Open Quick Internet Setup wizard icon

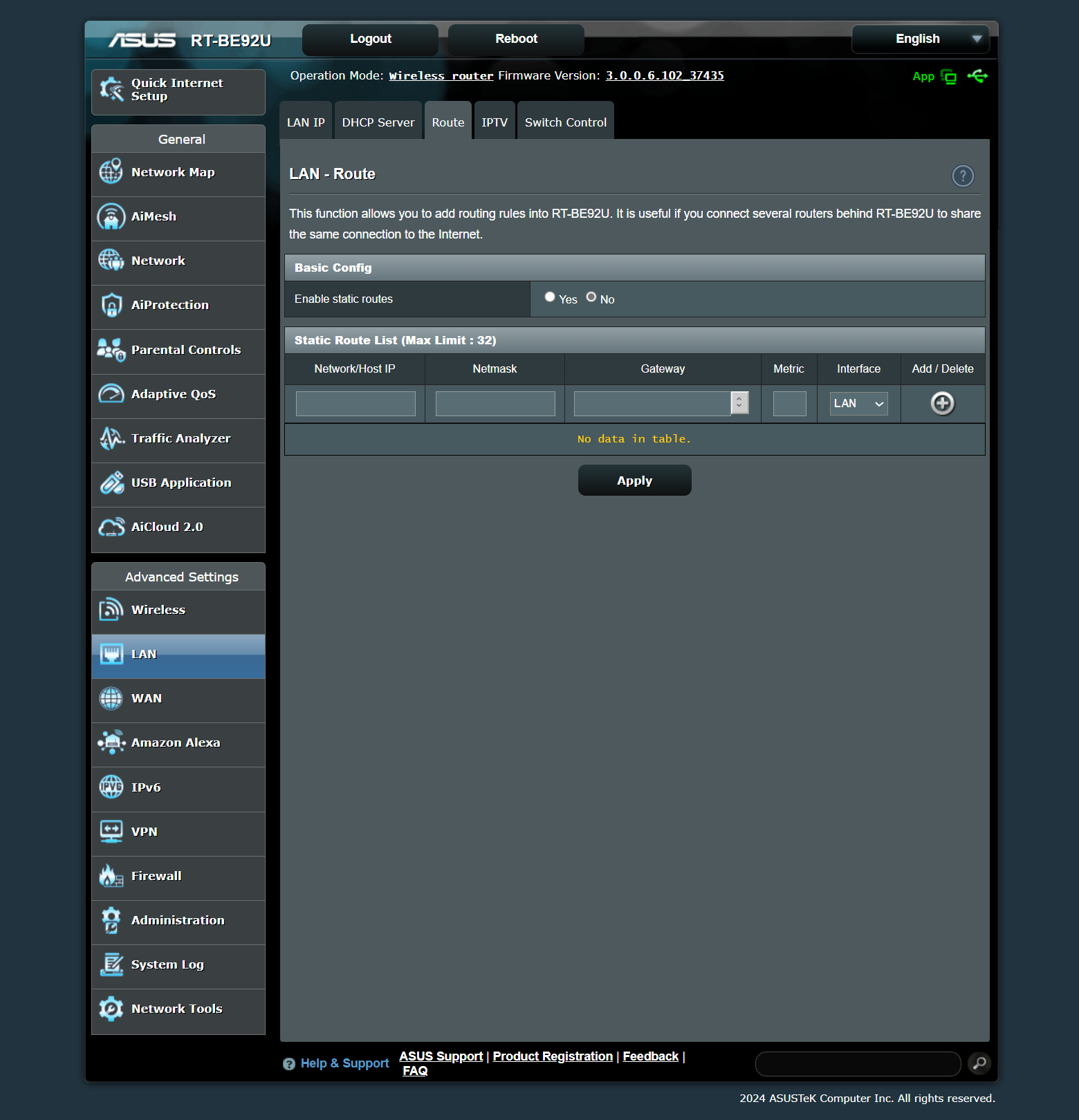point(111,89)
